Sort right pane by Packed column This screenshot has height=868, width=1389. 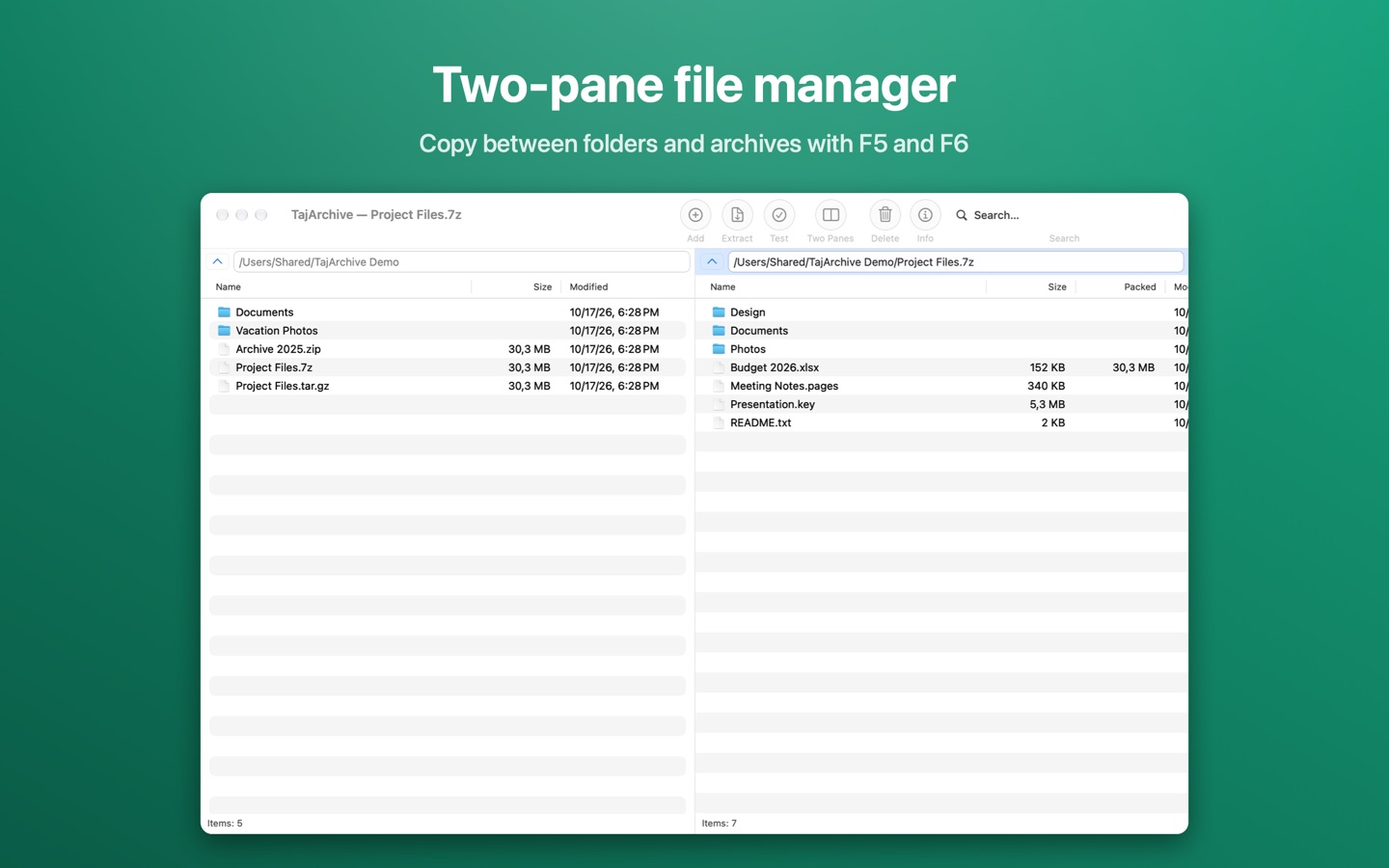point(1140,286)
